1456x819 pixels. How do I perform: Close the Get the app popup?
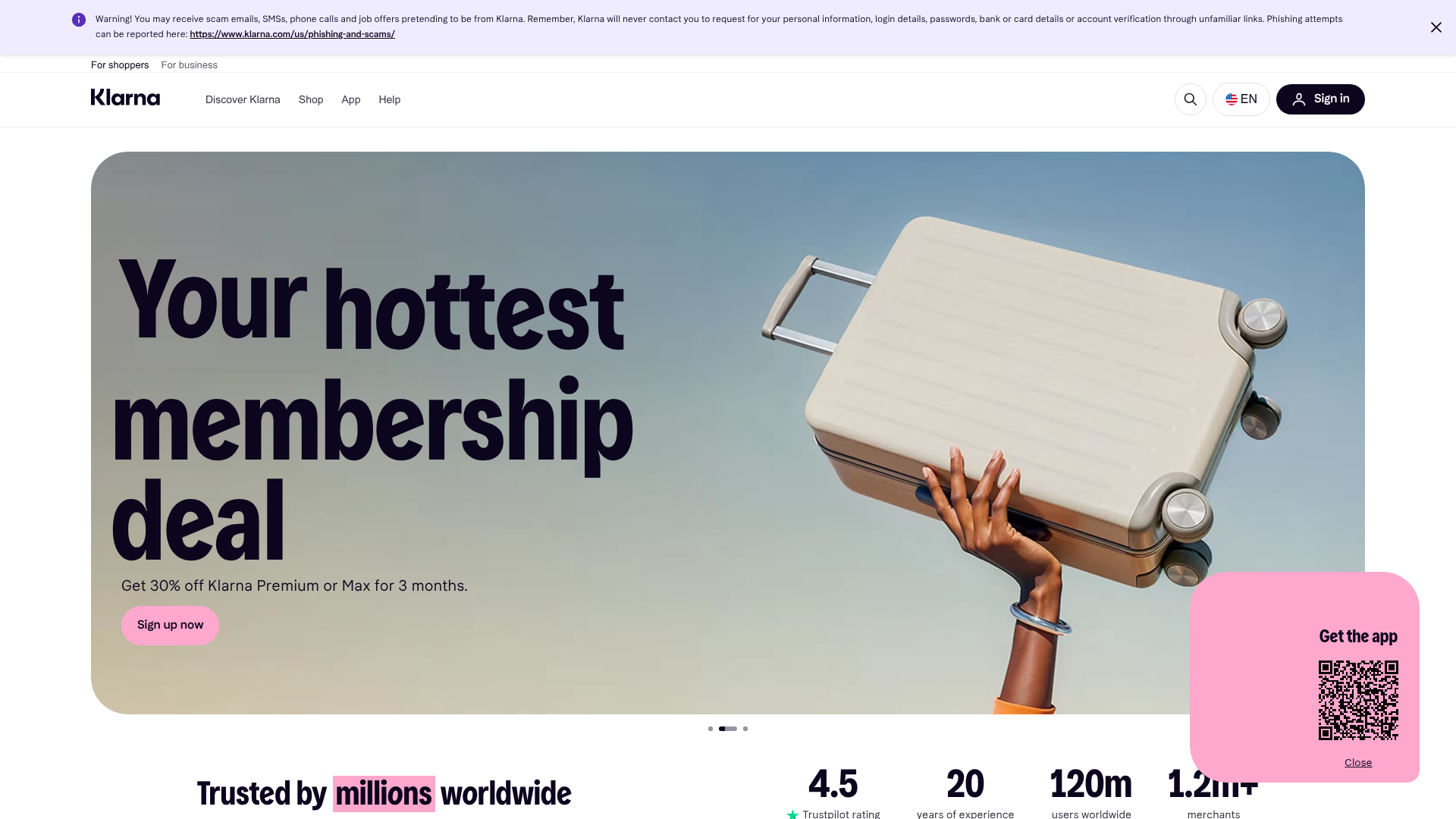(x=1358, y=763)
